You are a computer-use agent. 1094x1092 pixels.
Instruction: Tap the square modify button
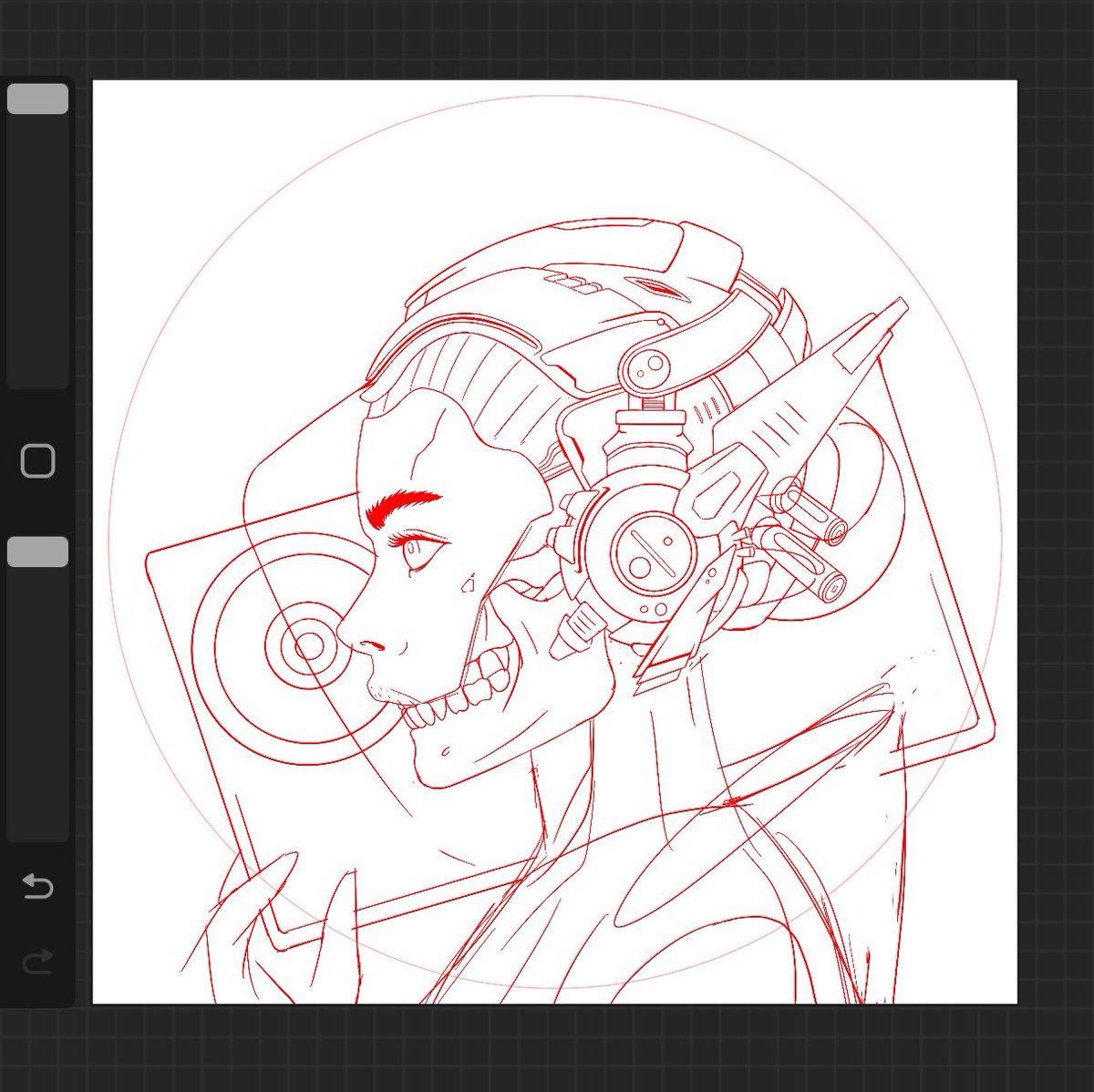[x=37, y=461]
